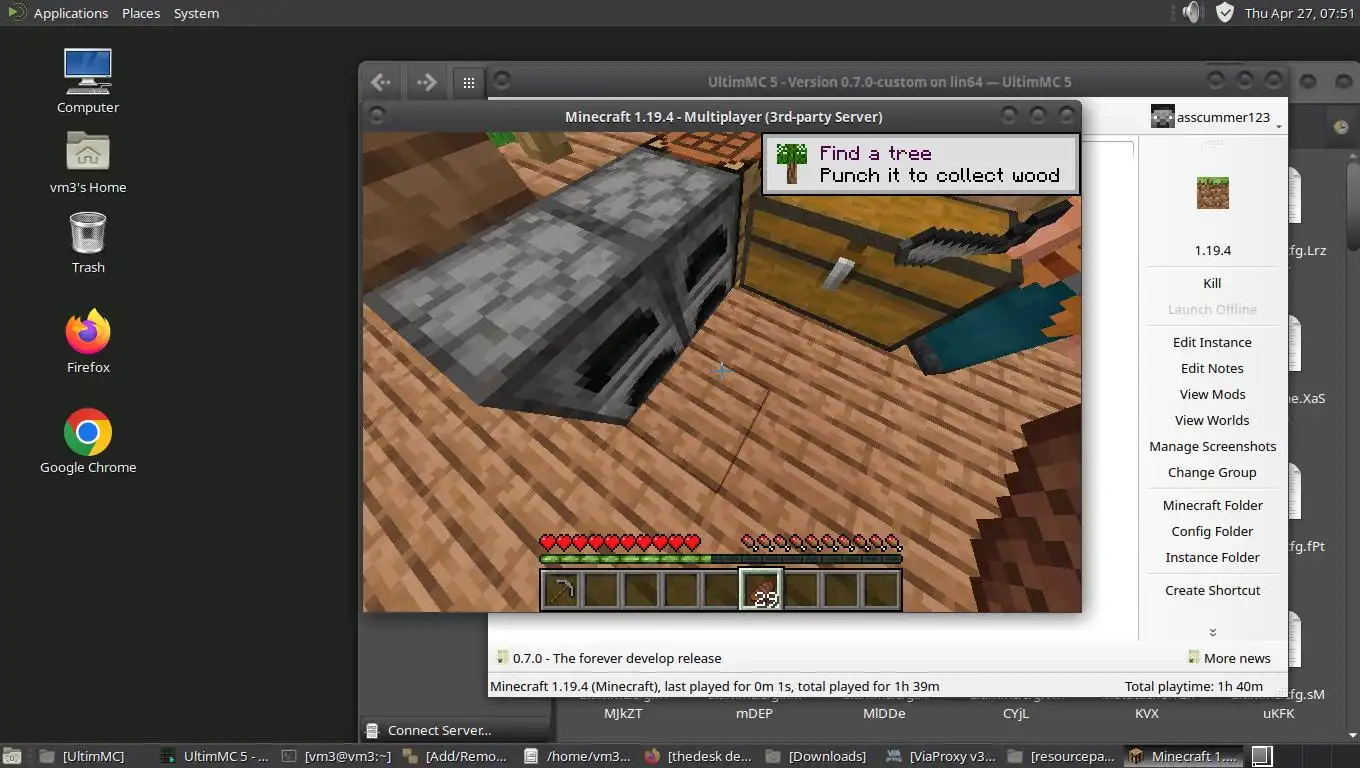Click Edit Instance in UltimMC sidebar
This screenshot has width=1360, height=768.
[x=1213, y=342]
